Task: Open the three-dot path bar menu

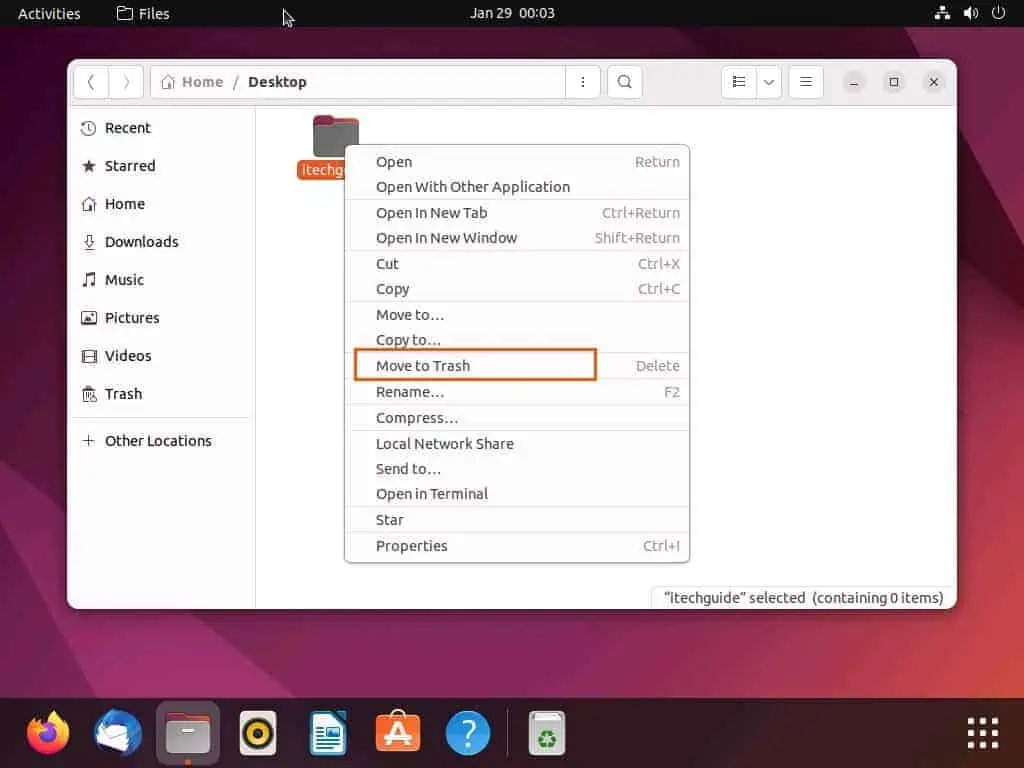Action: [583, 82]
